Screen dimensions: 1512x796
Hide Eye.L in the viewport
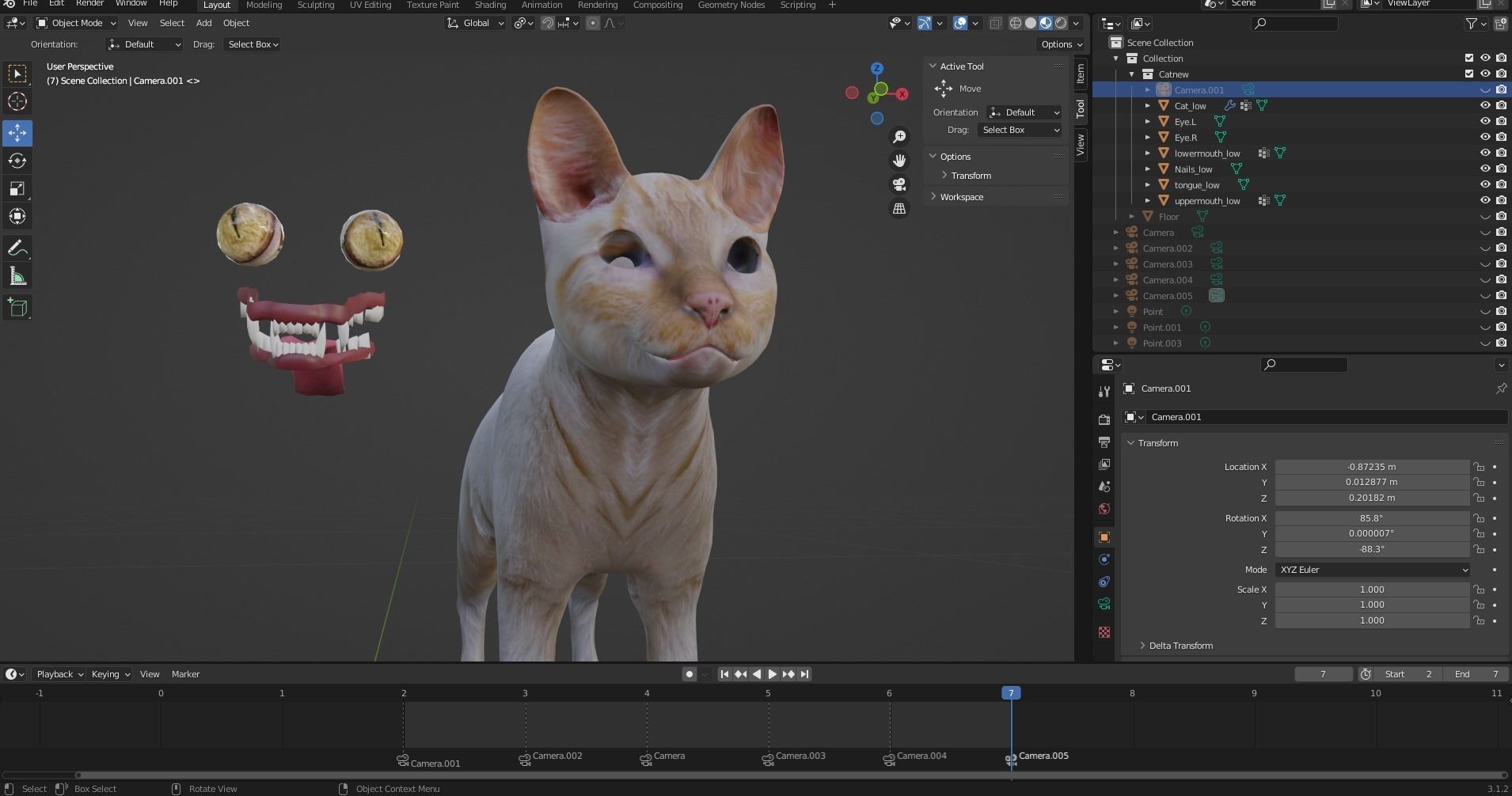(1485, 121)
